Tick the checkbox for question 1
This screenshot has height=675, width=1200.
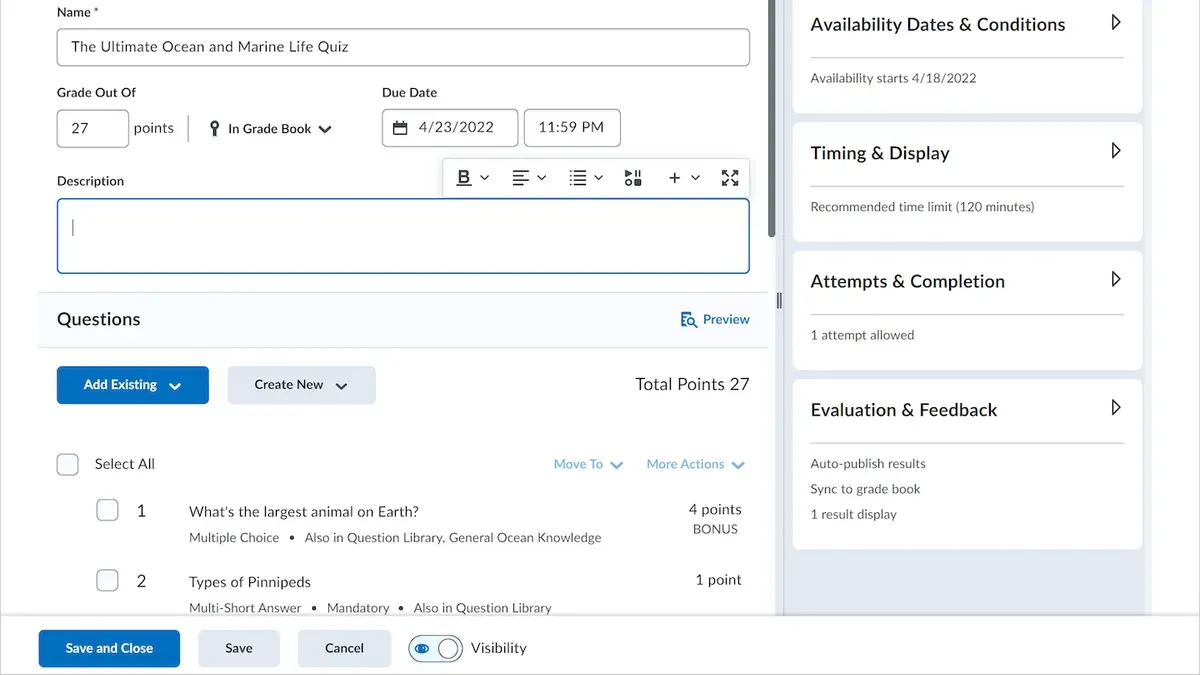[107, 510]
